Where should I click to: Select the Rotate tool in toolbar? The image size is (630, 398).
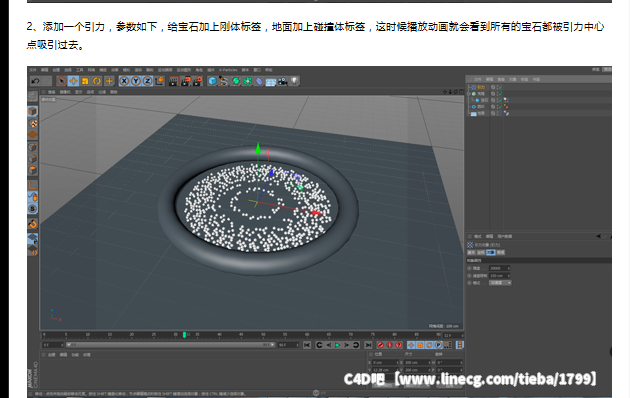tap(97, 81)
